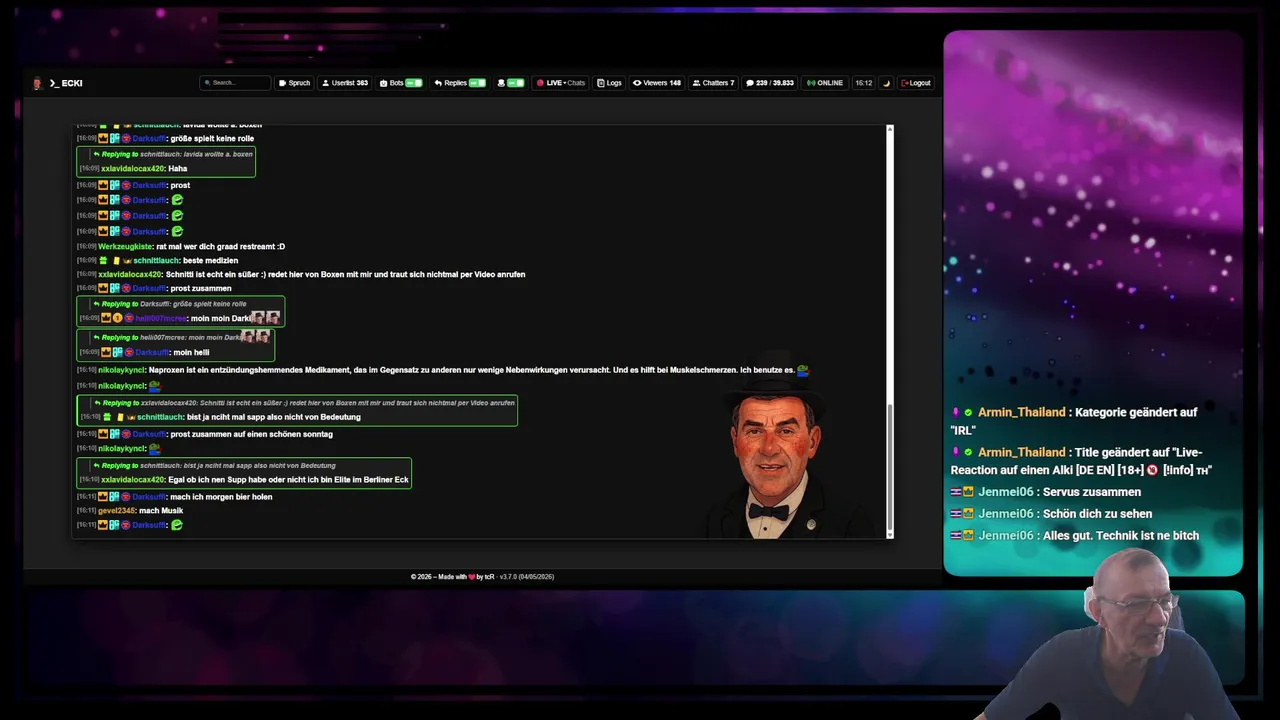
Task: Click xxlavidalocax420 on the Haha message
Action: (x=133, y=169)
